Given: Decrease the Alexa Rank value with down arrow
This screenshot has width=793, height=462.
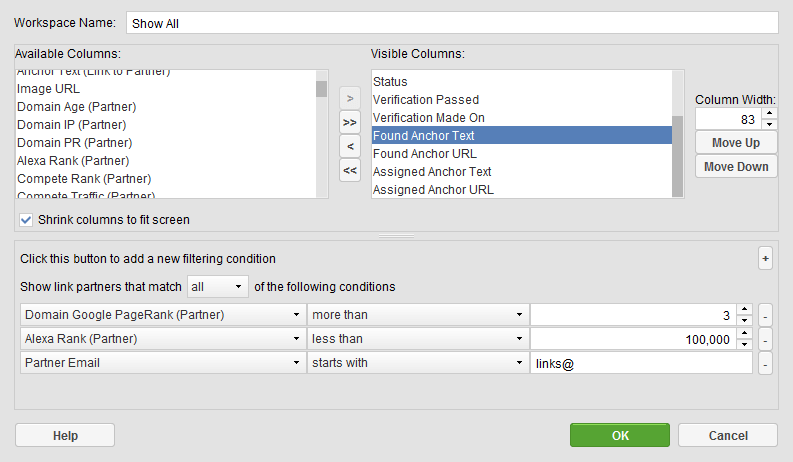Looking at the screenshot, I should [744, 345].
